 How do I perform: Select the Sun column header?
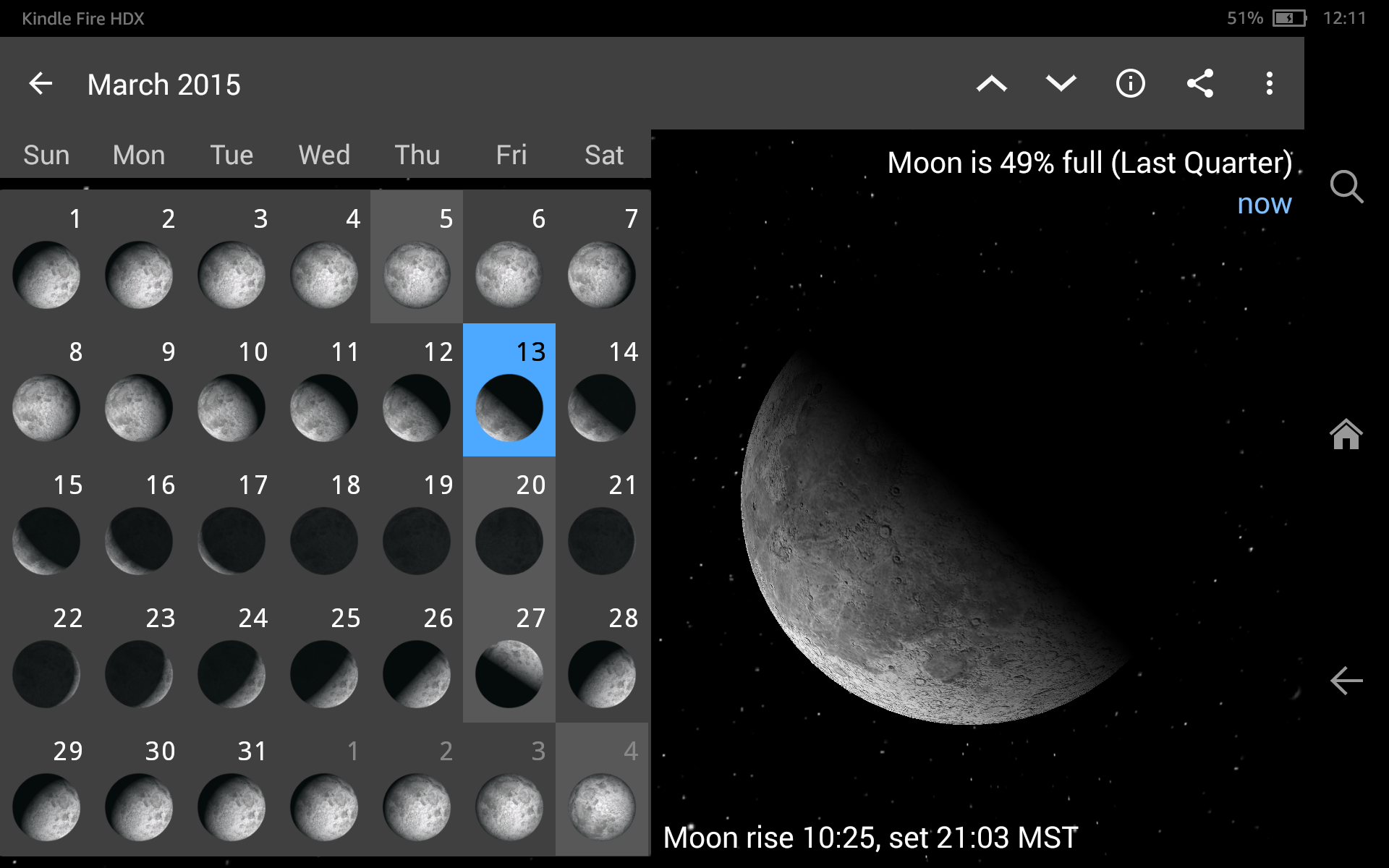[46, 154]
